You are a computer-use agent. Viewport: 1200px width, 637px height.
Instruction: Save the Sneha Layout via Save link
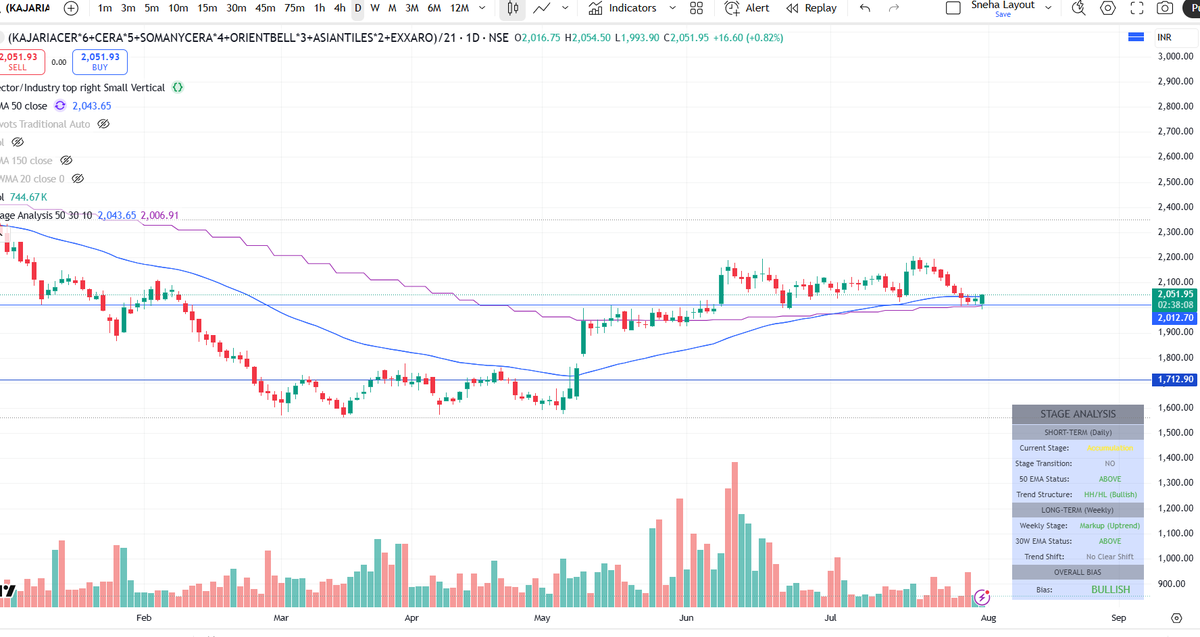(1002, 14)
